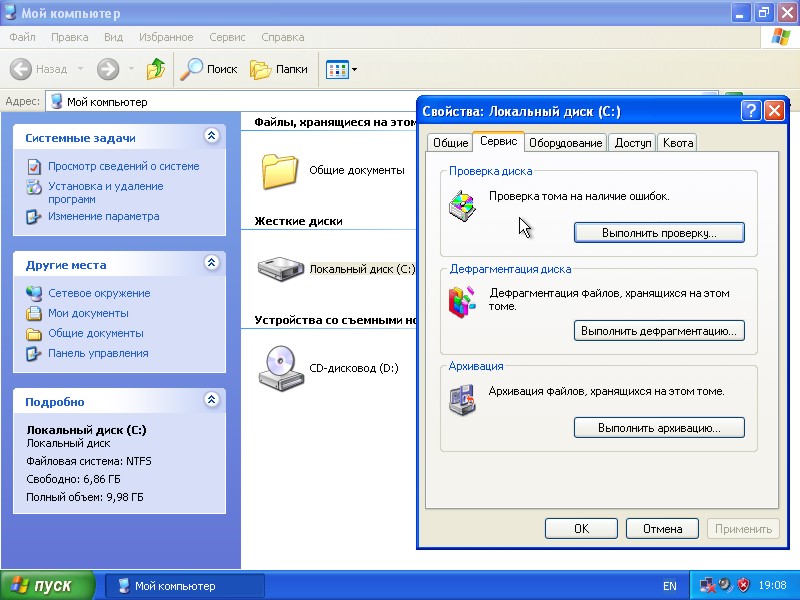Screen dimensions: 800x600
Task: Confirm the dialog with OK
Action: coord(581,529)
